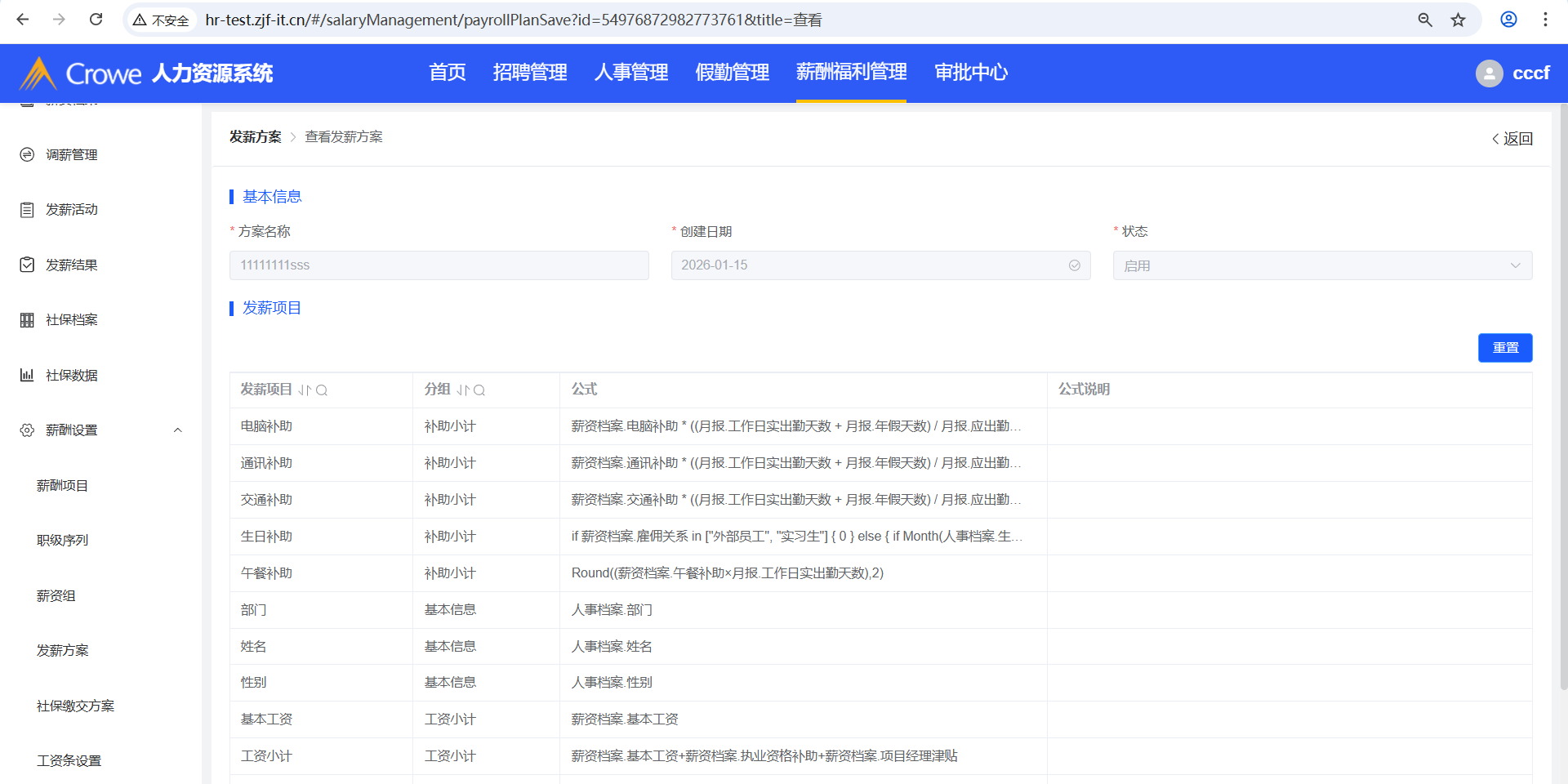Viewport: 1568px width, 784px height.
Task: Open the 创建日期 date picker field
Action: coord(880,265)
